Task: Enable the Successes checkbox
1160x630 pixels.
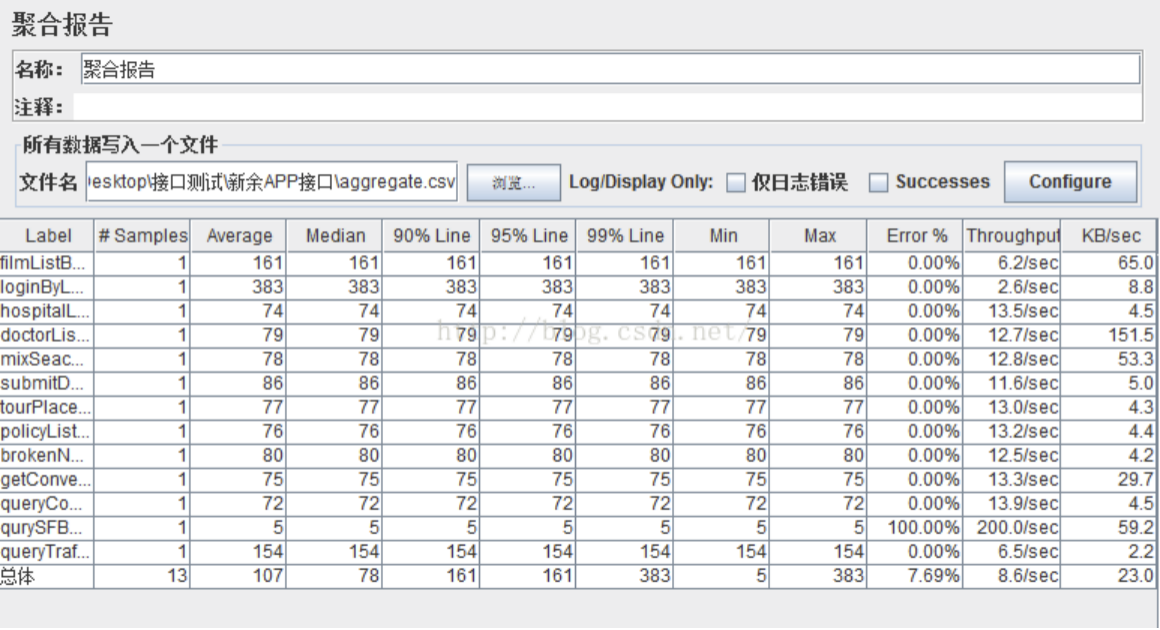Action: click(x=878, y=183)
